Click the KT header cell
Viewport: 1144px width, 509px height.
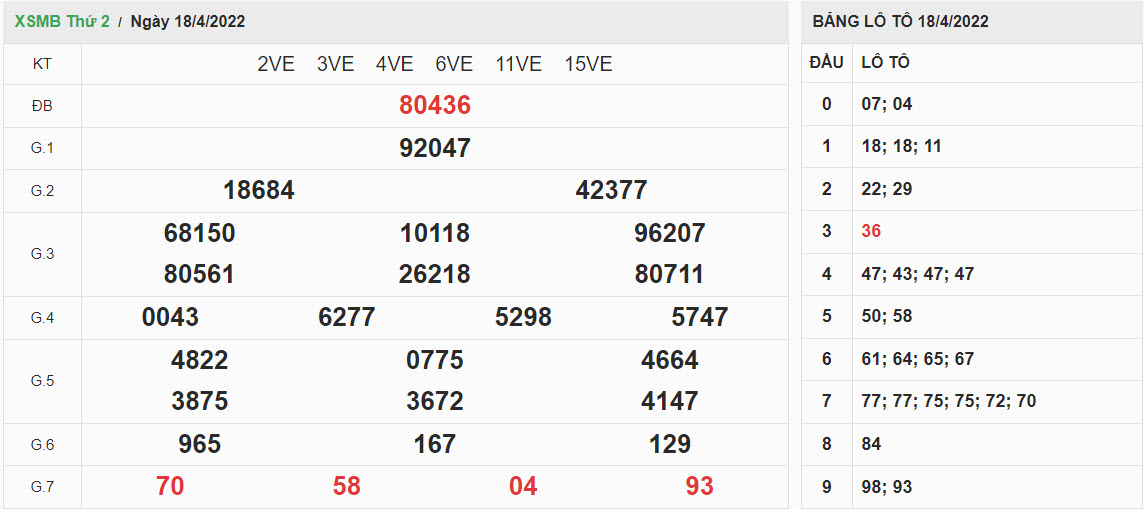click(x=42, y=64)
